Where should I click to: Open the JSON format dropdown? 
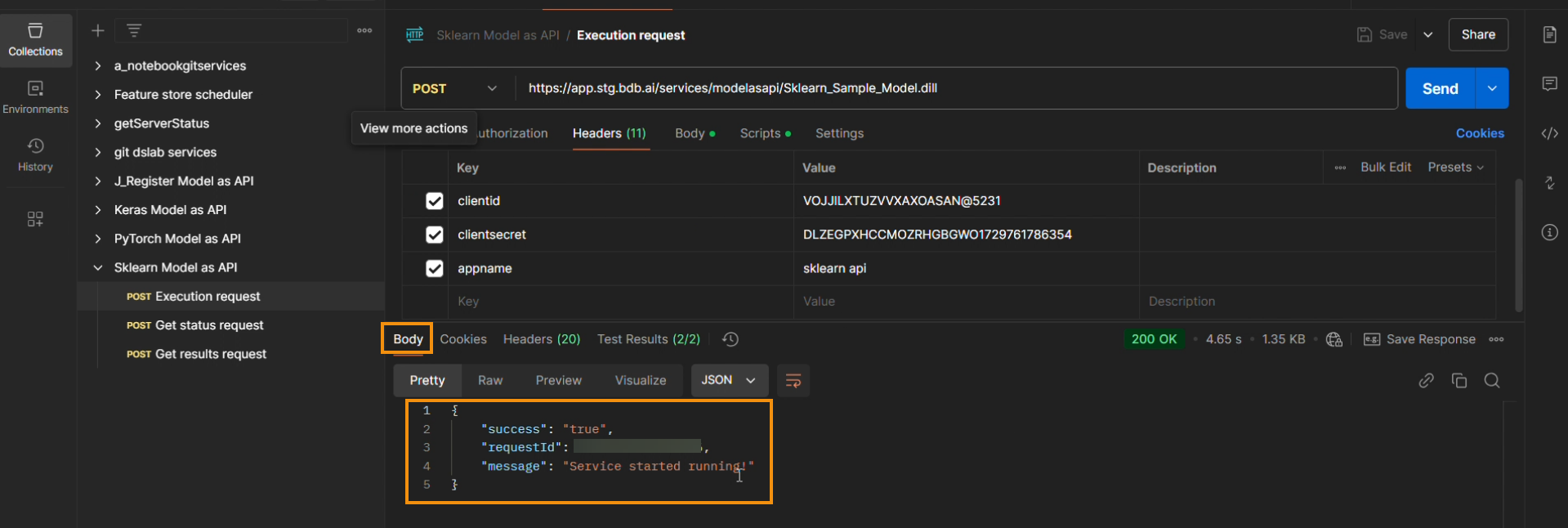(729, 381)
